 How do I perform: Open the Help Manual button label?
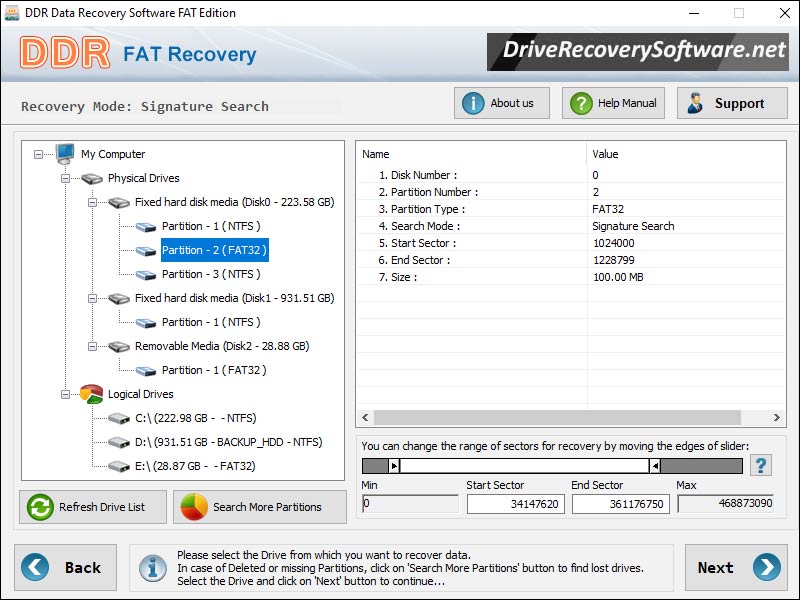627,103
